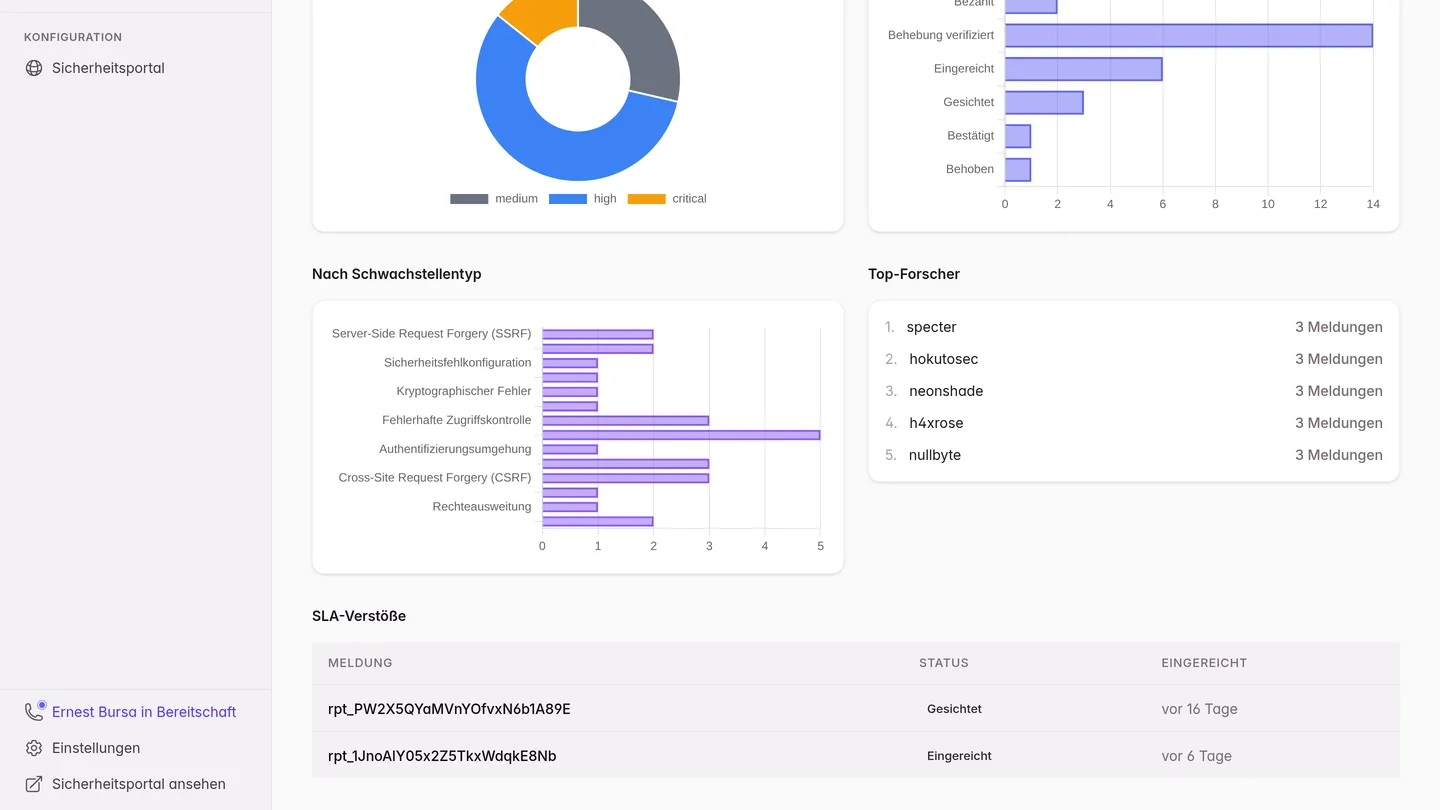The width and height of the screenshot is (1440, 810).
Task: Select researcher h4xrose
Action: (936, 423)
